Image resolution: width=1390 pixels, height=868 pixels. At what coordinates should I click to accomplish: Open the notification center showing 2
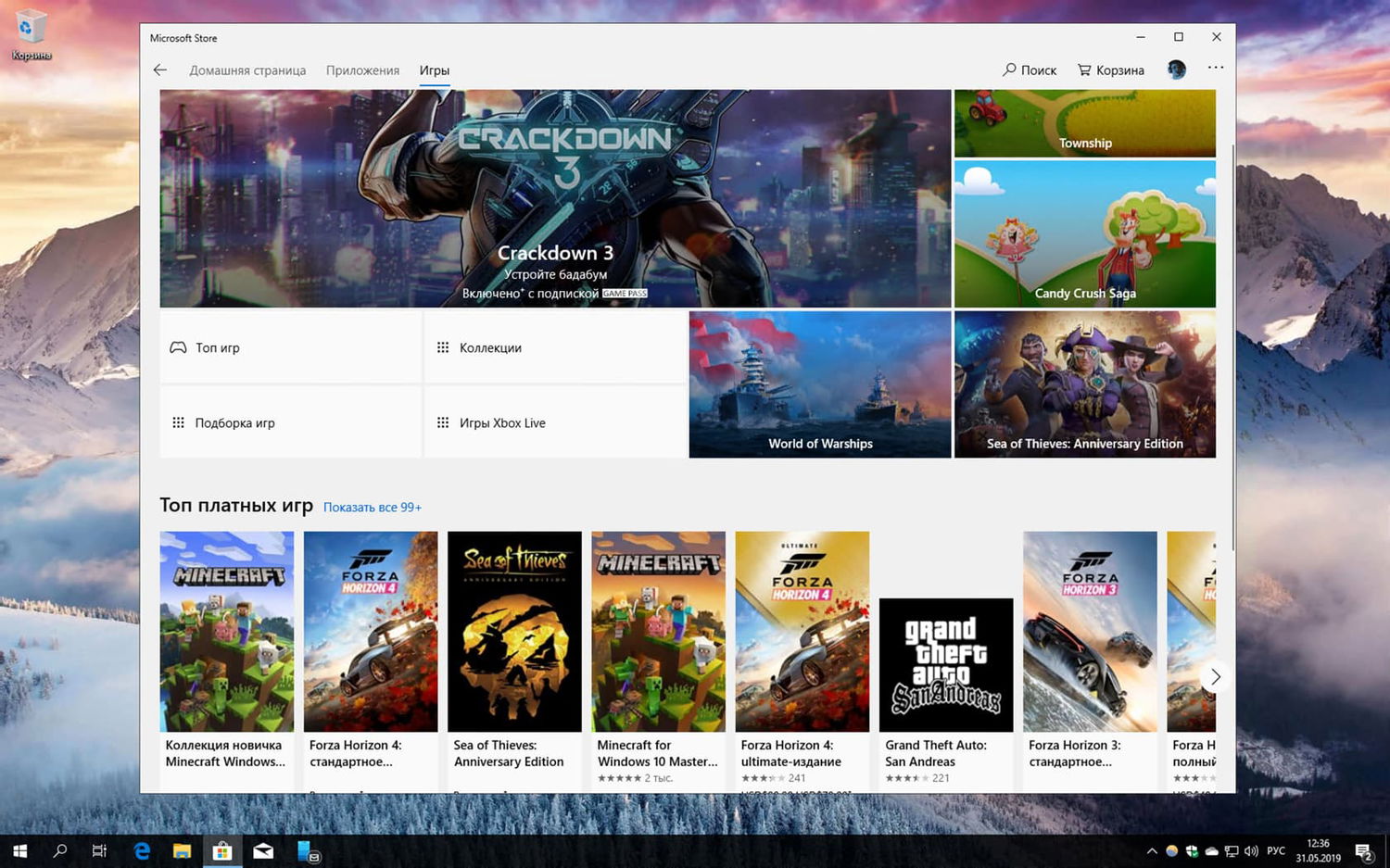tap(1363, 850)
